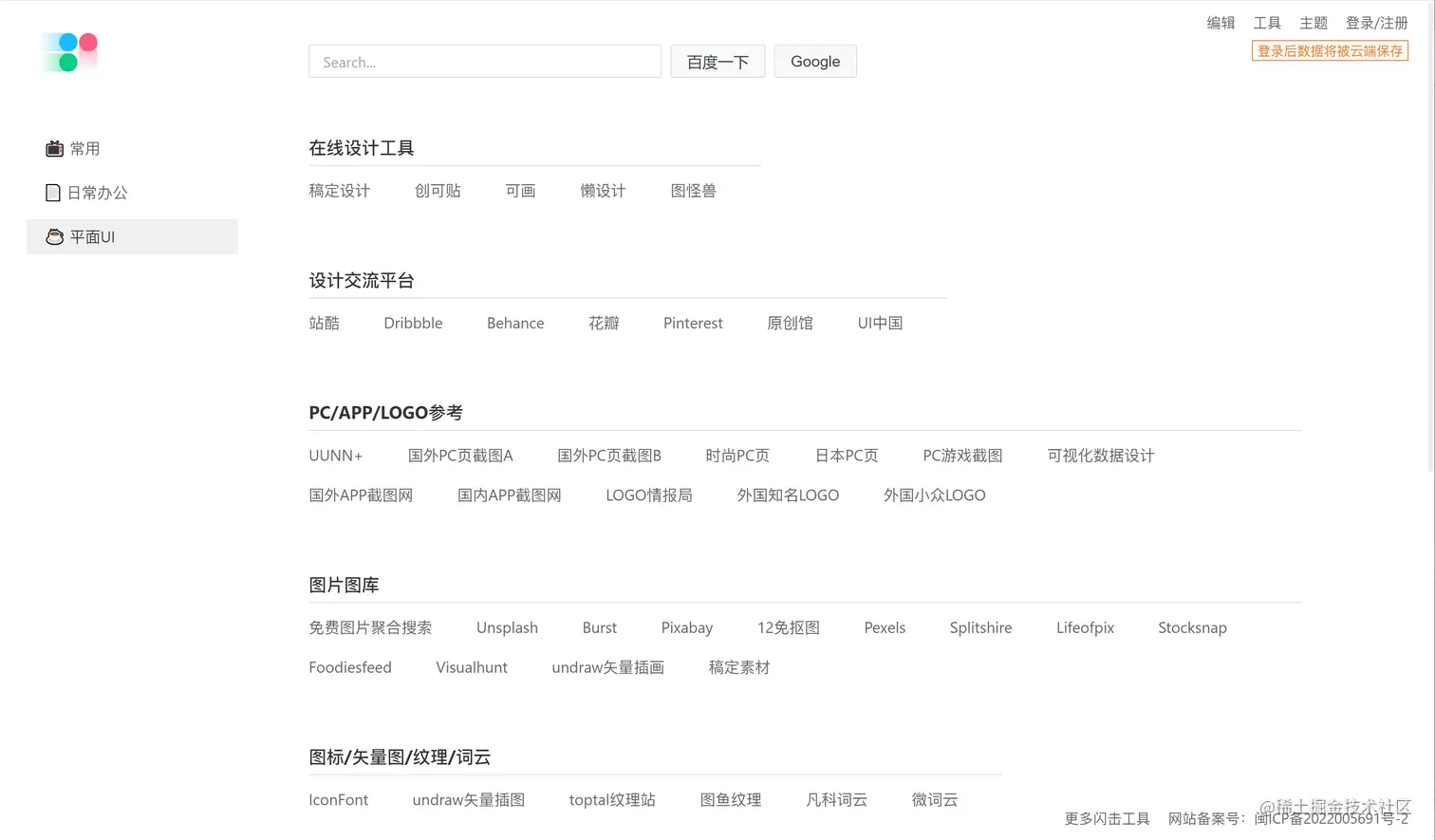Screen dimensions: 1435x840
Task: Open 图怪兽 link
Action: point(693,191)
